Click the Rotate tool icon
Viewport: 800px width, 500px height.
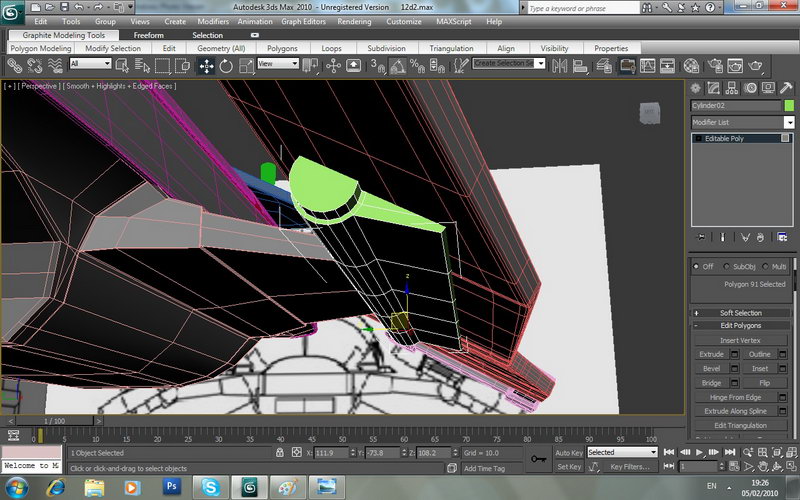point(226,65)
